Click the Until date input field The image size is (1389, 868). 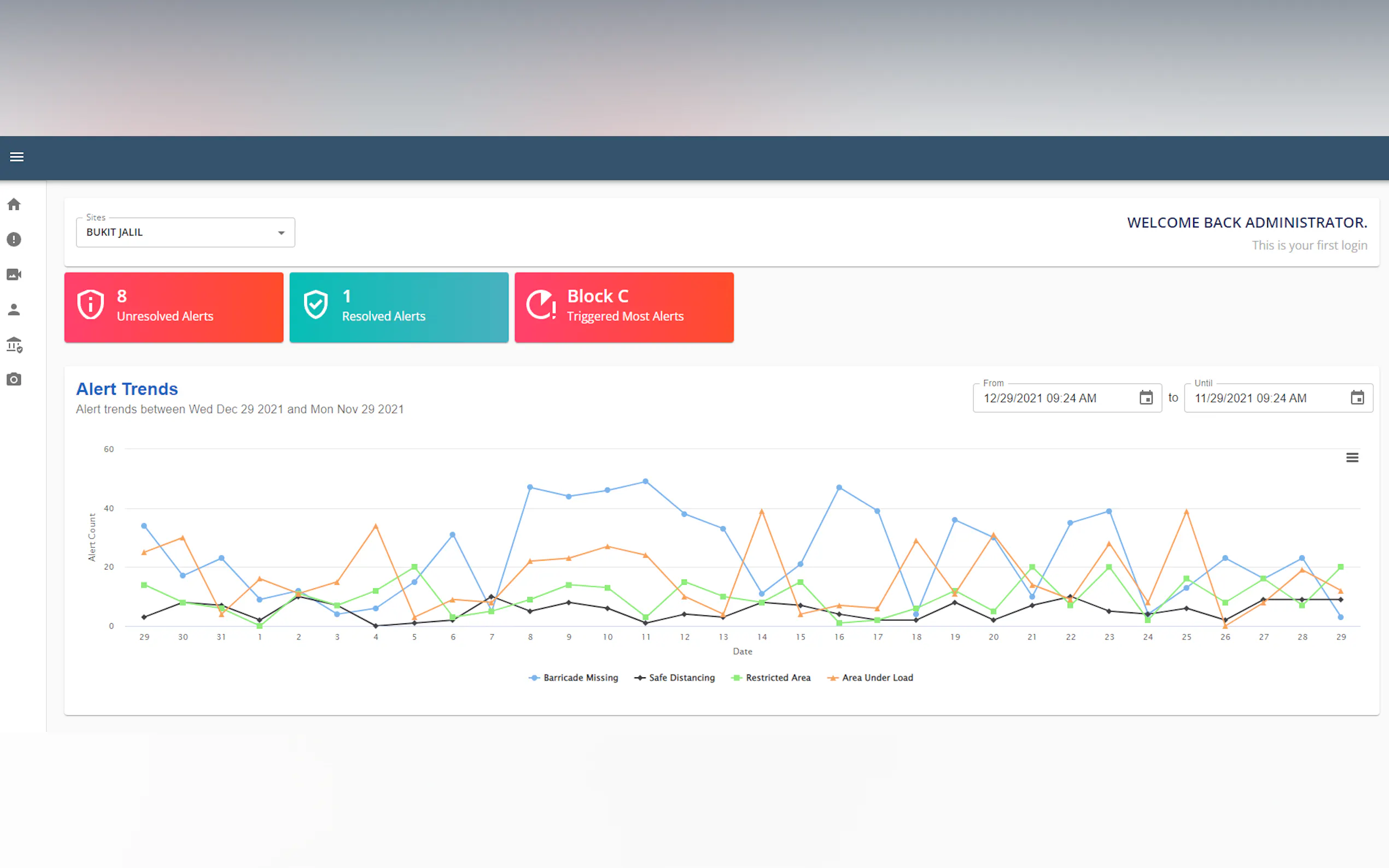1265,398
